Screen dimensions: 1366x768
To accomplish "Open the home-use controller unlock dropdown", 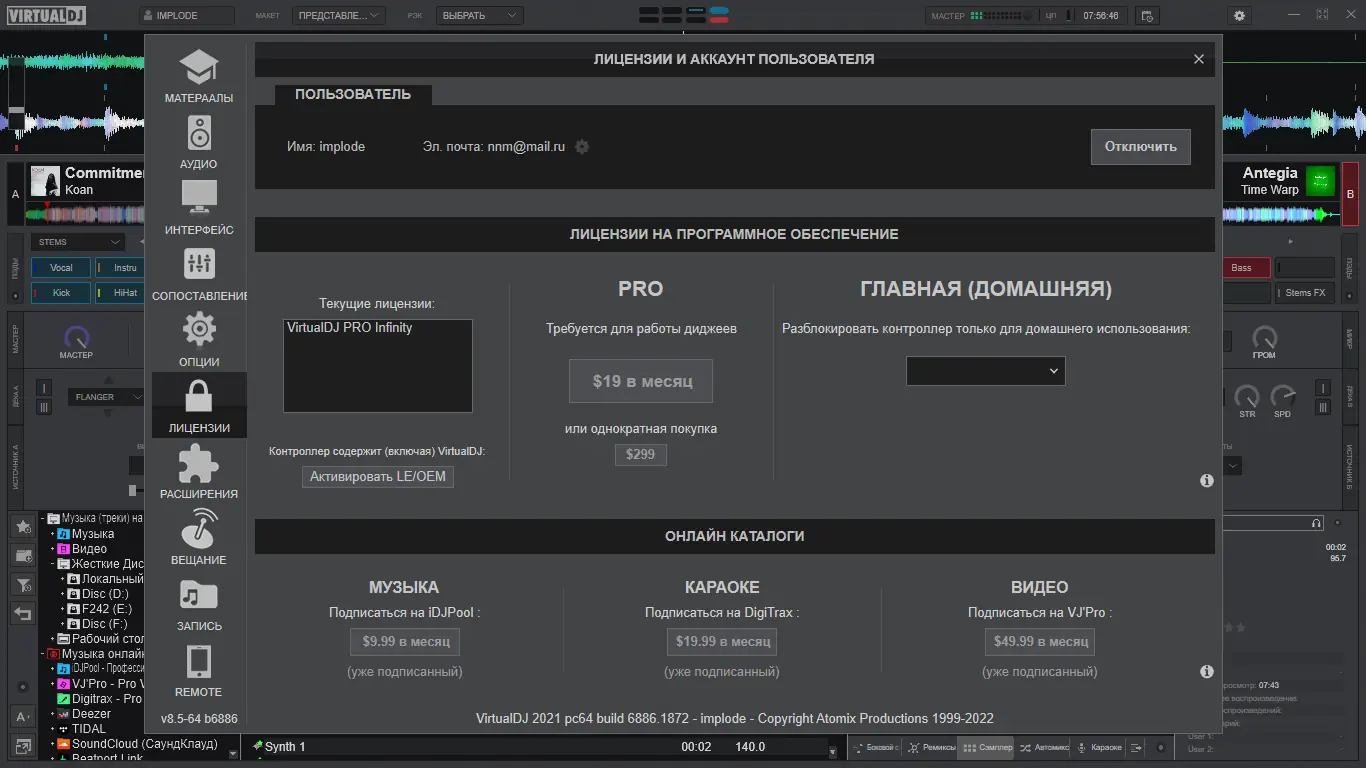I will (x=985, y=370).
